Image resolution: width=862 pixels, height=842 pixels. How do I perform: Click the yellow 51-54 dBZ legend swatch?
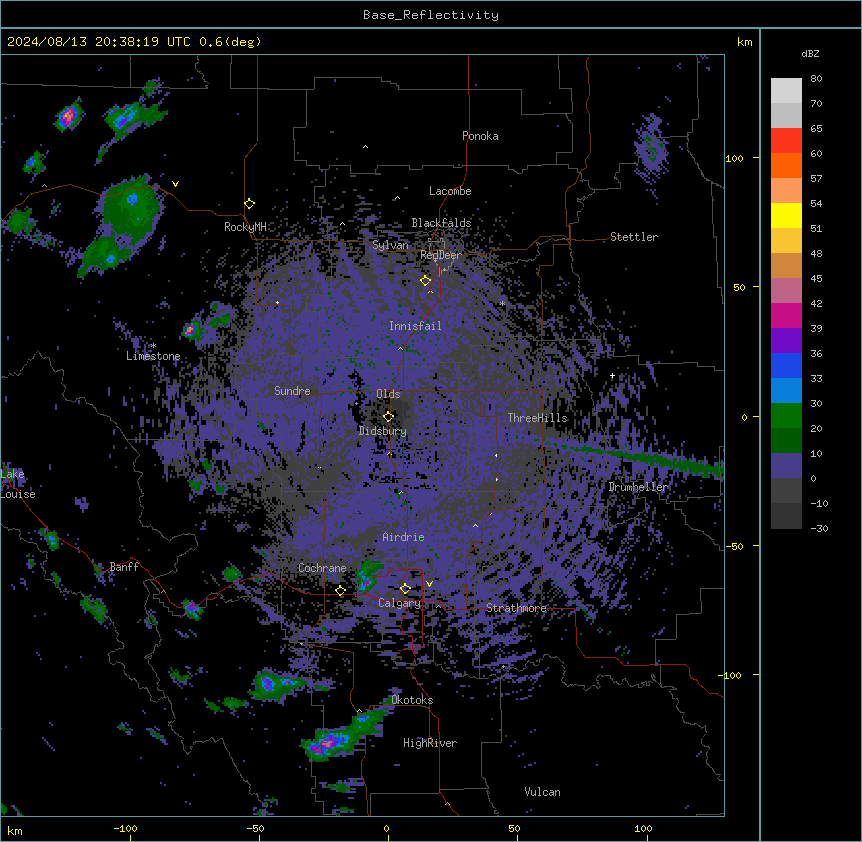pos(786,215)
